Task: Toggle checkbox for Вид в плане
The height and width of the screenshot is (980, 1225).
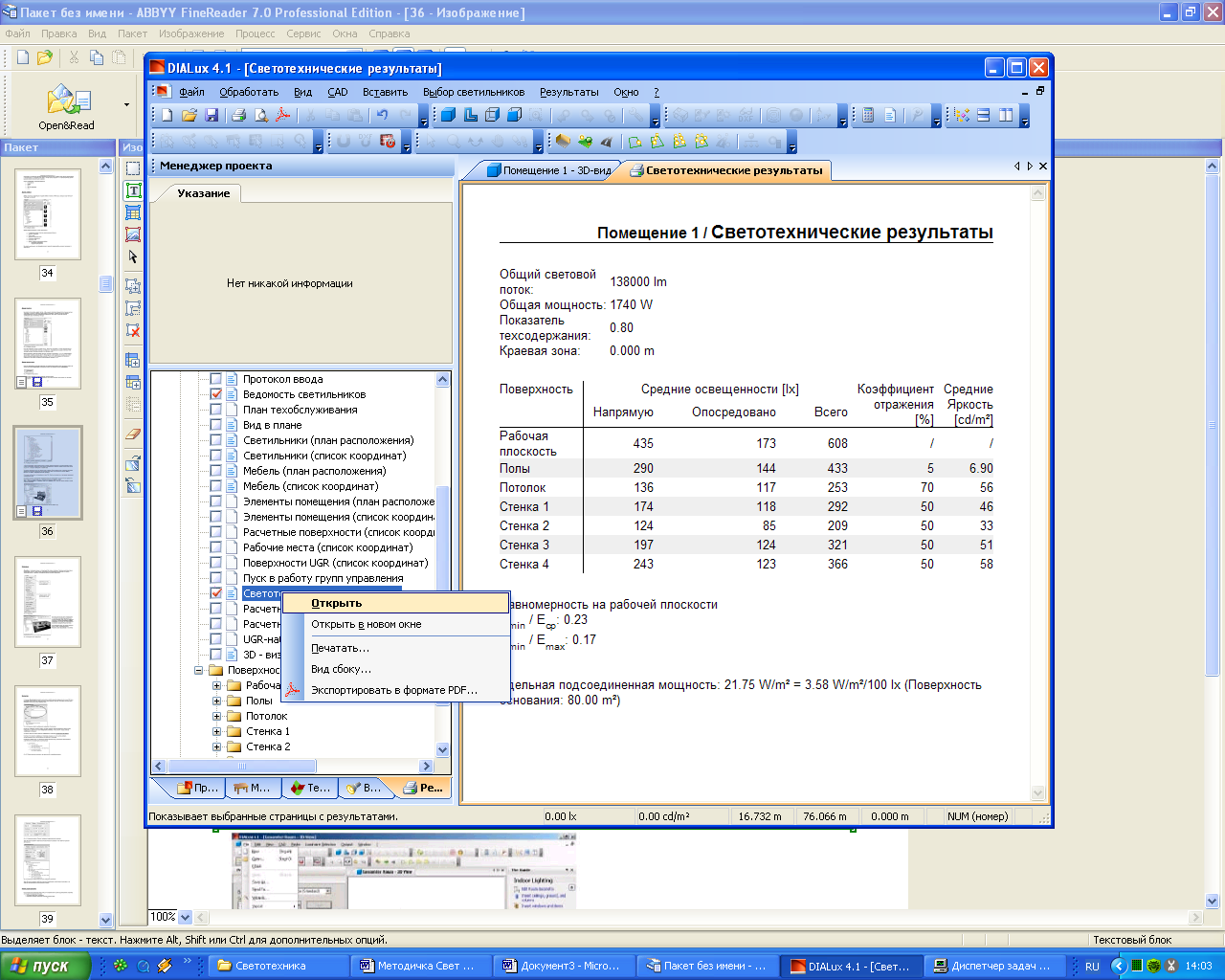Action: point(215,425)
